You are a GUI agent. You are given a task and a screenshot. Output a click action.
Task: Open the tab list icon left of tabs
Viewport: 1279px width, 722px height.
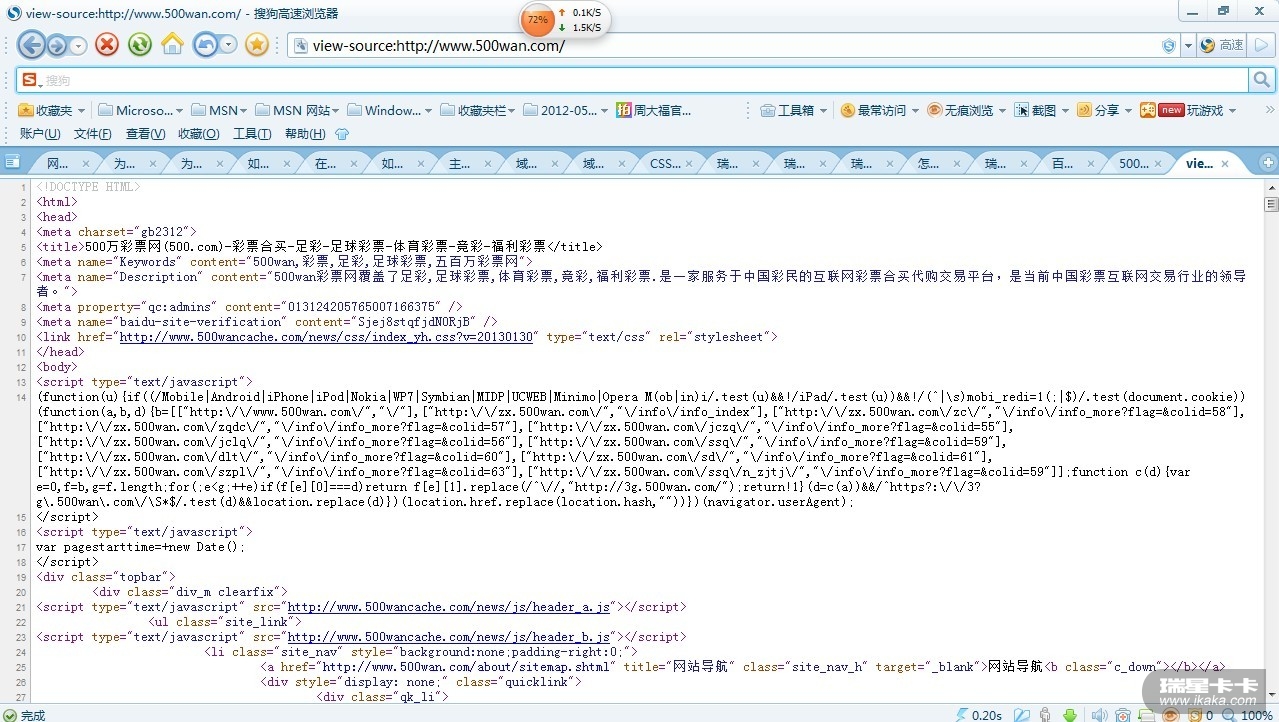tap(12, 162)
